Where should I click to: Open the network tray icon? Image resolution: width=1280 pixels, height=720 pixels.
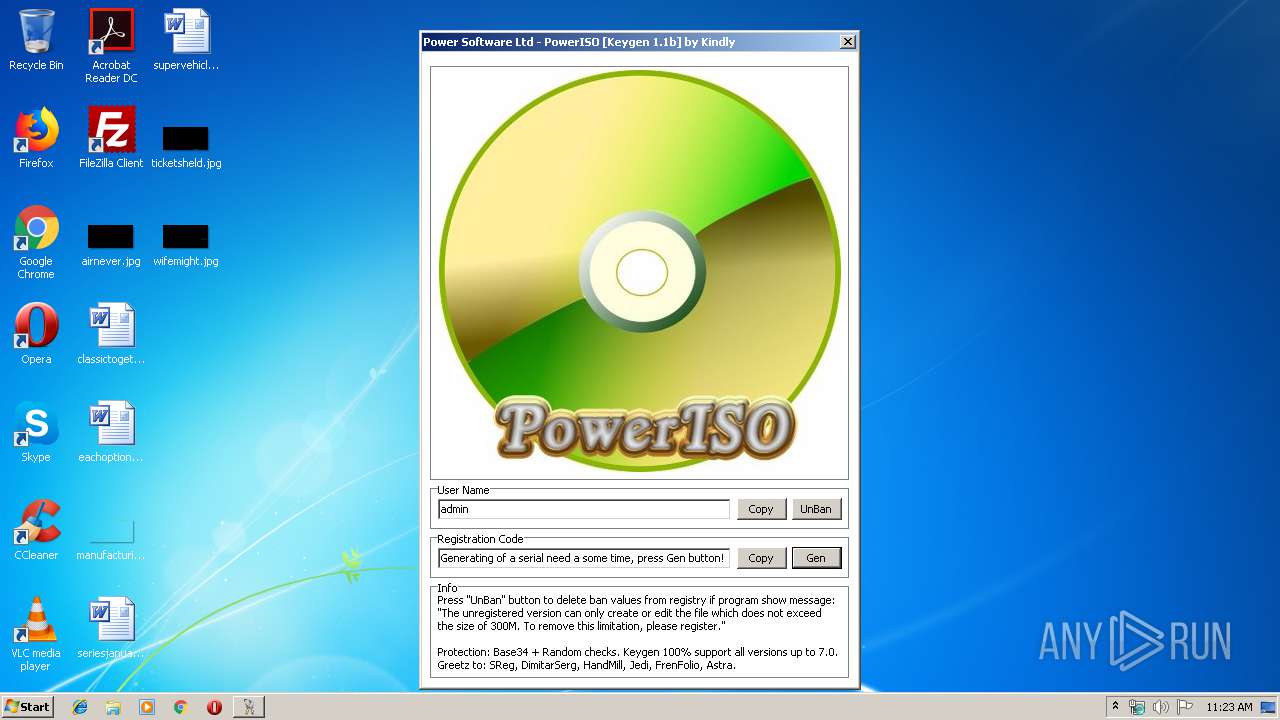tap(1137, 707)
